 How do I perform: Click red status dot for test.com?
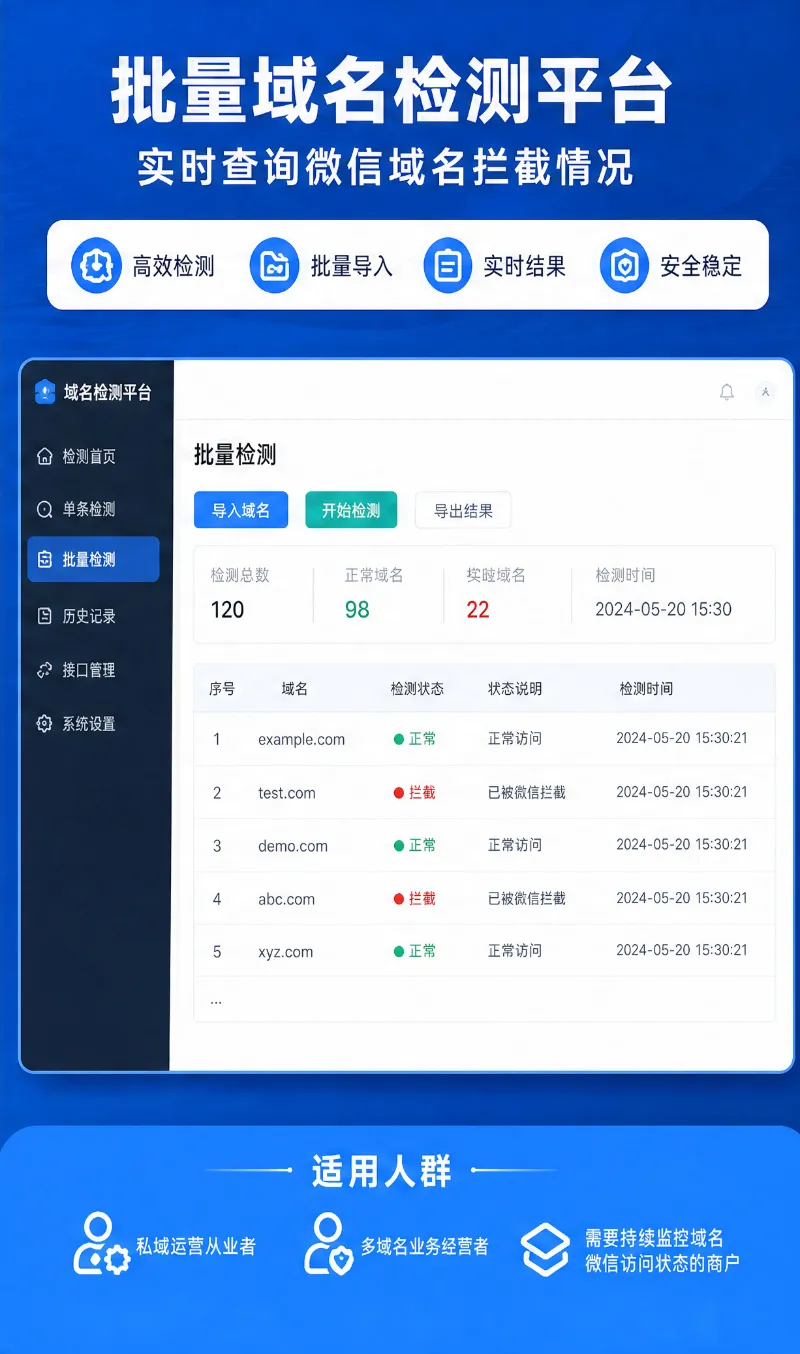(399, 792)
